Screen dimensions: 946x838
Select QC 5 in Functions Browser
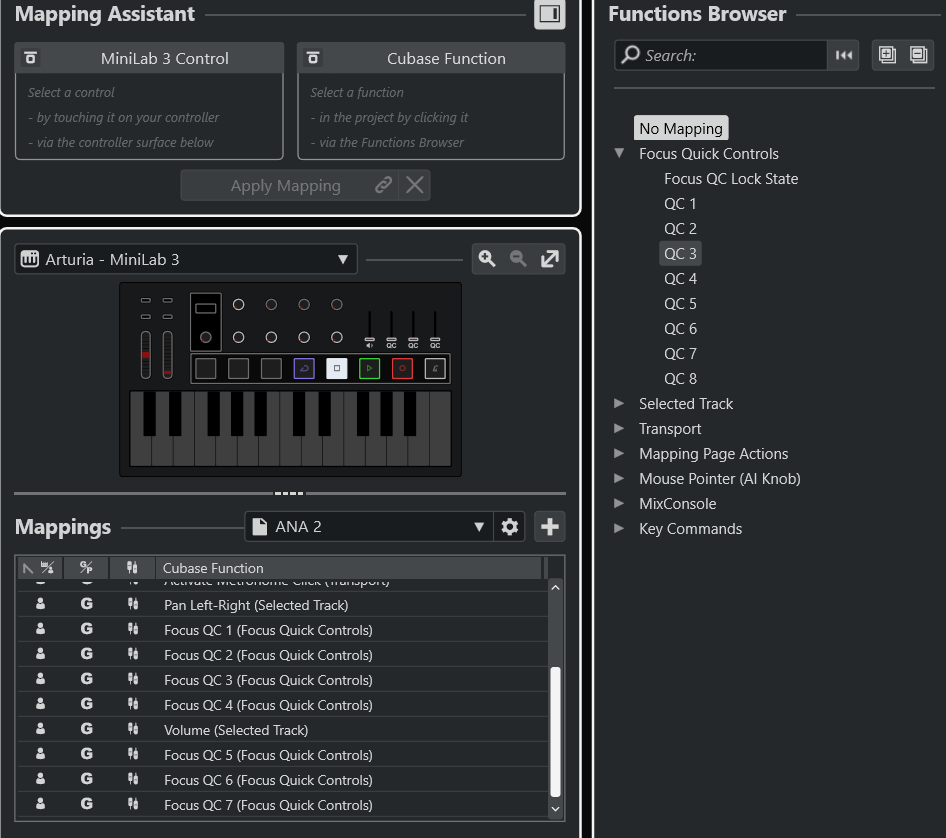[680, 304]
